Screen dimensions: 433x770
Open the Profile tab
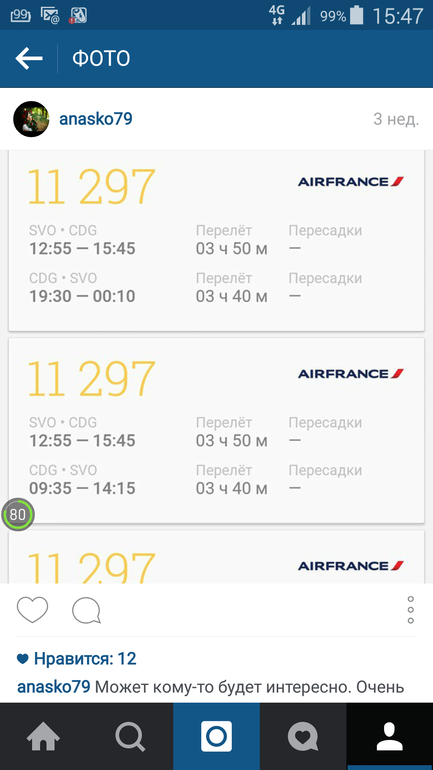pyautogui.click(x=390, y=736)
